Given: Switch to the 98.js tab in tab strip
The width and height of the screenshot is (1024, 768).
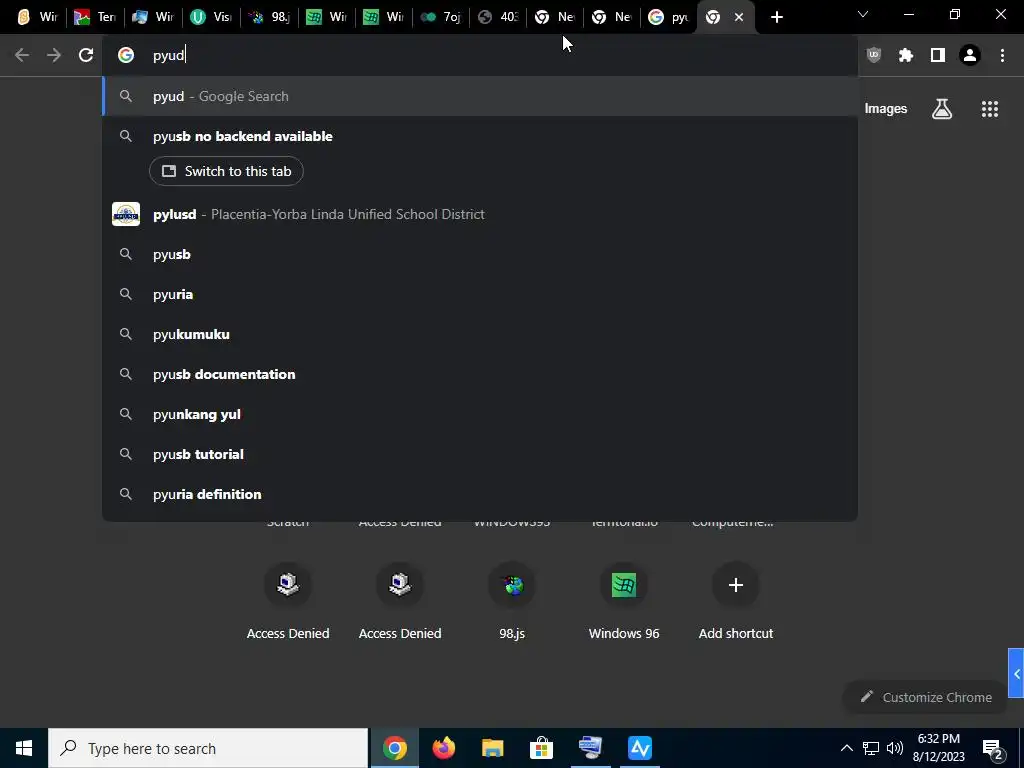Looking at the screenshot, I should click(x=270, y=17).
